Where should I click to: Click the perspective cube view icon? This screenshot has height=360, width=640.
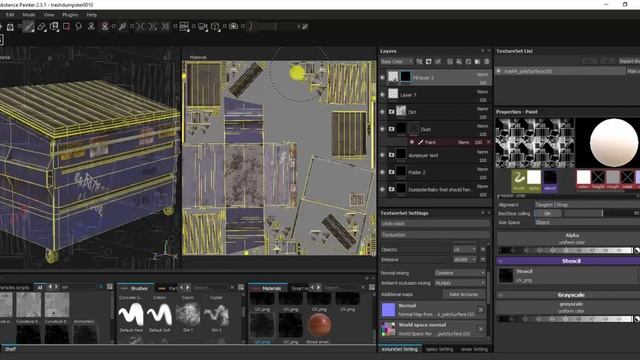click(215, 27)
